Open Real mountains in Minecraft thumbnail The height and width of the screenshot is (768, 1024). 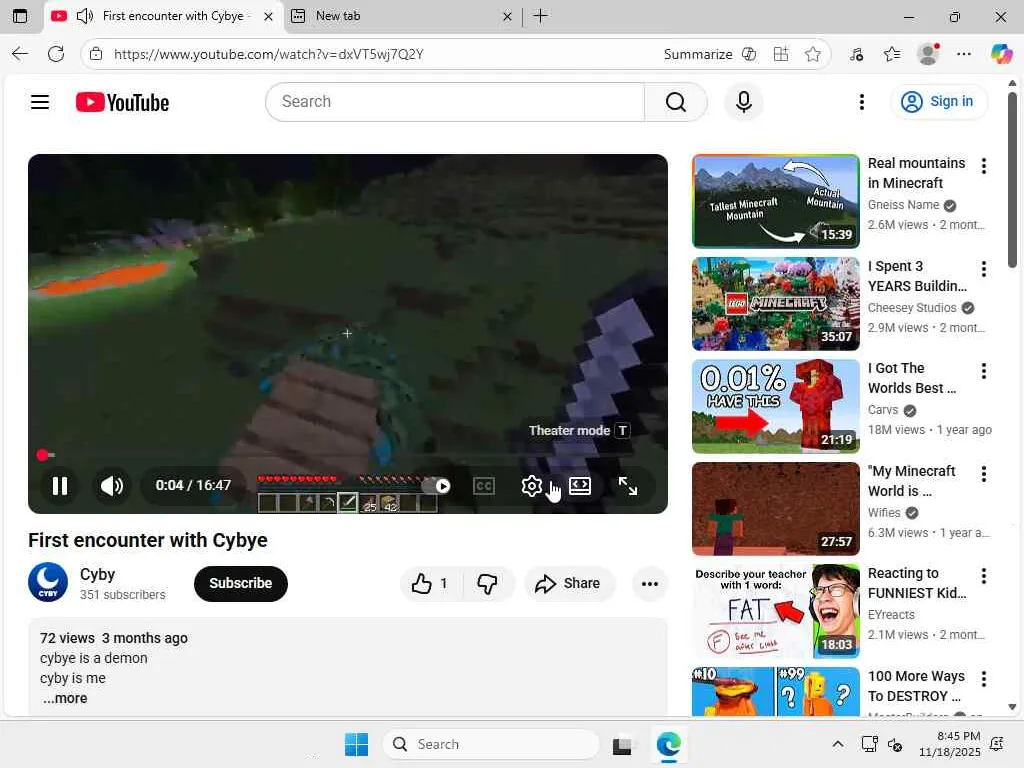[775, 201]
